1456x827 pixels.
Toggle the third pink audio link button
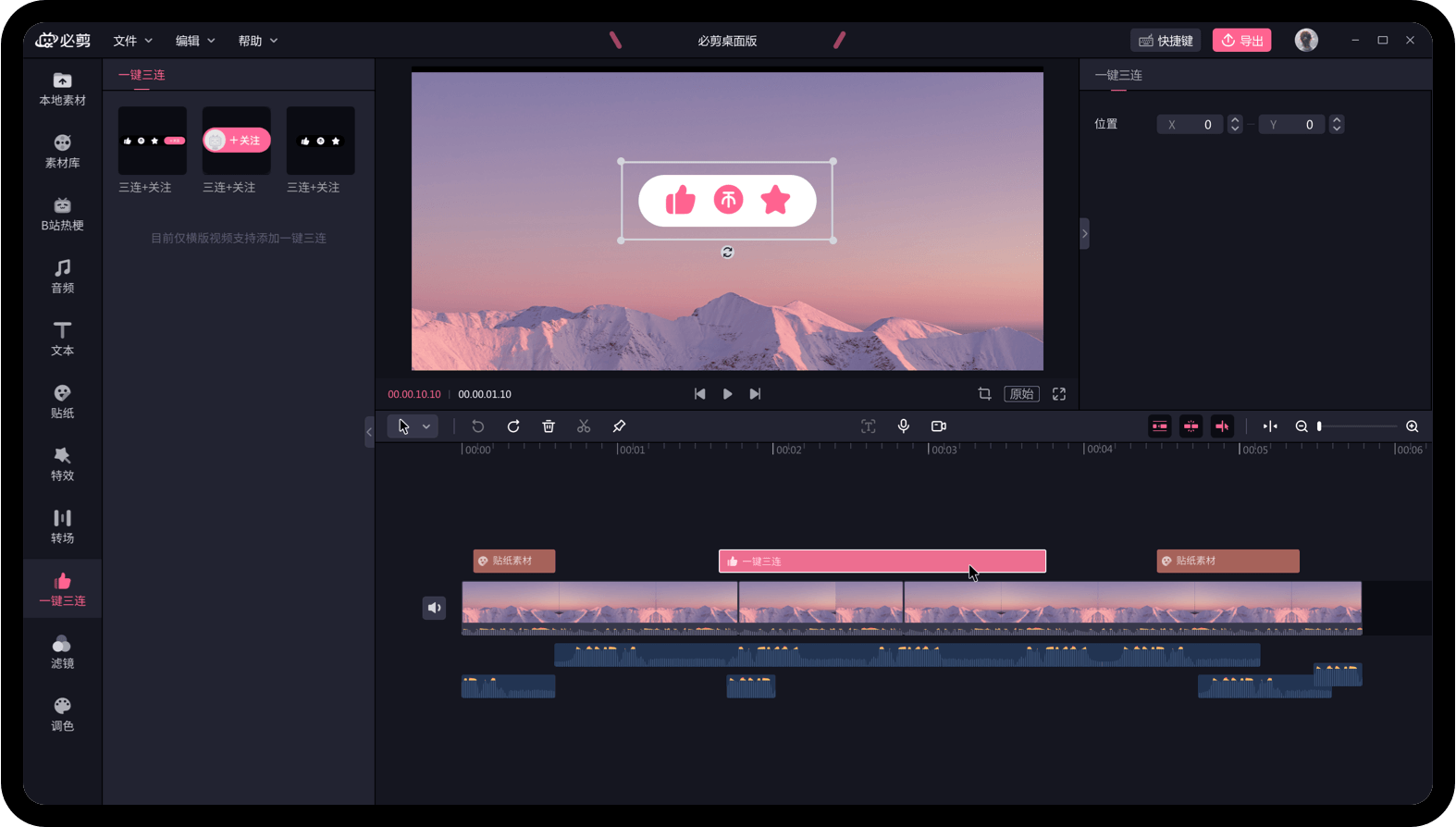tap(1222, 426)
